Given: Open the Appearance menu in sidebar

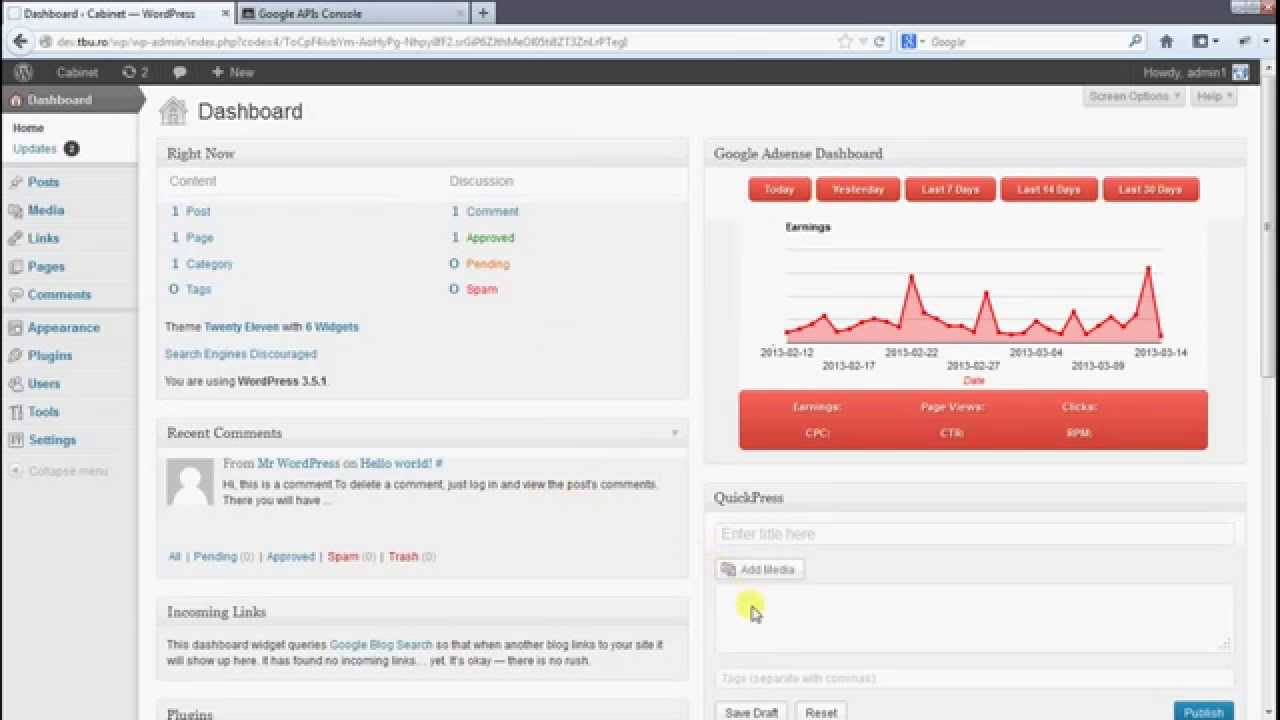Looking at the screenshot, I should pos(63,327).
